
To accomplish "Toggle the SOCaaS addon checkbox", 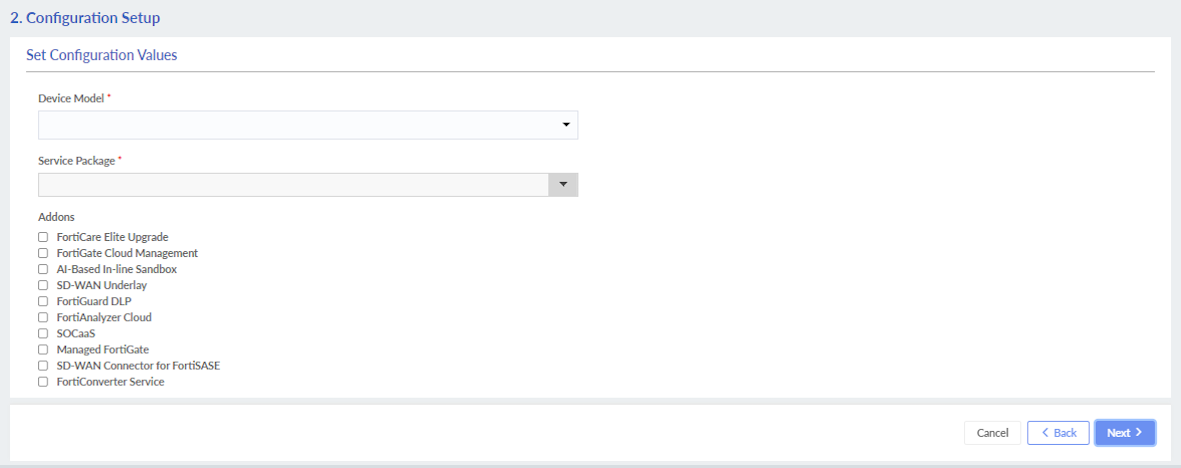I will coord(43,333).
